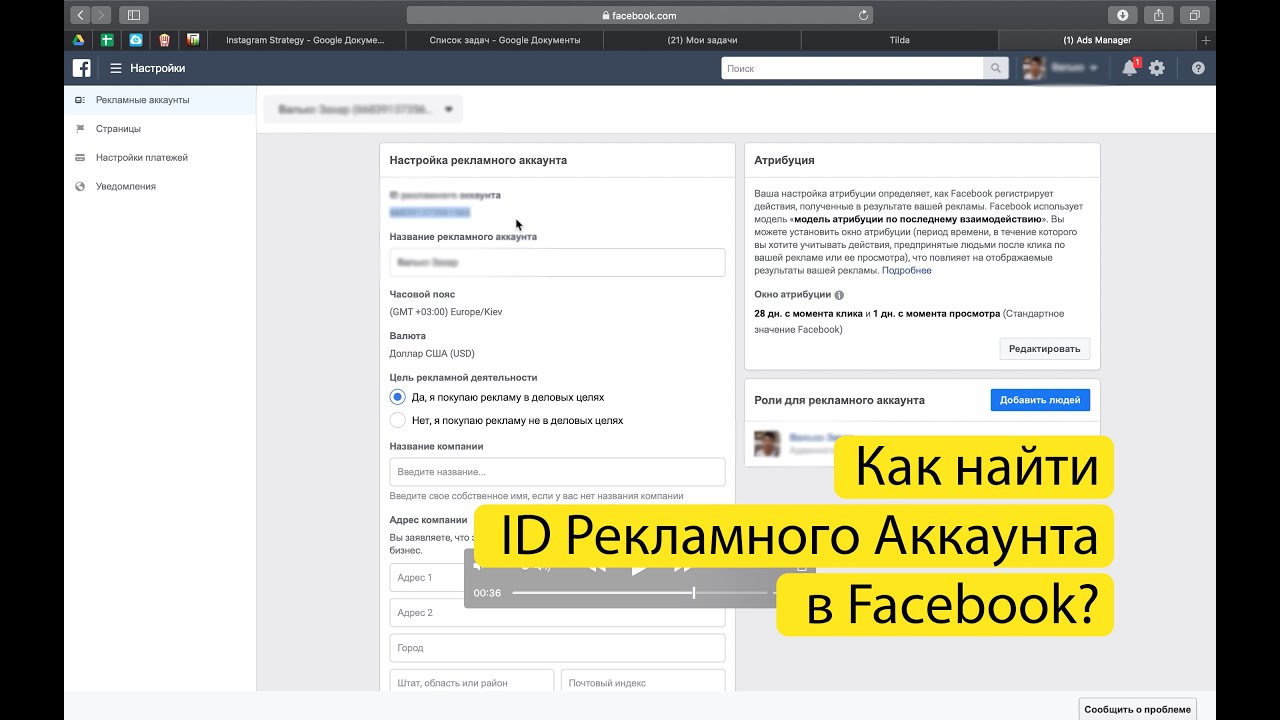Open the notifications bell

tap(1130, 68)
